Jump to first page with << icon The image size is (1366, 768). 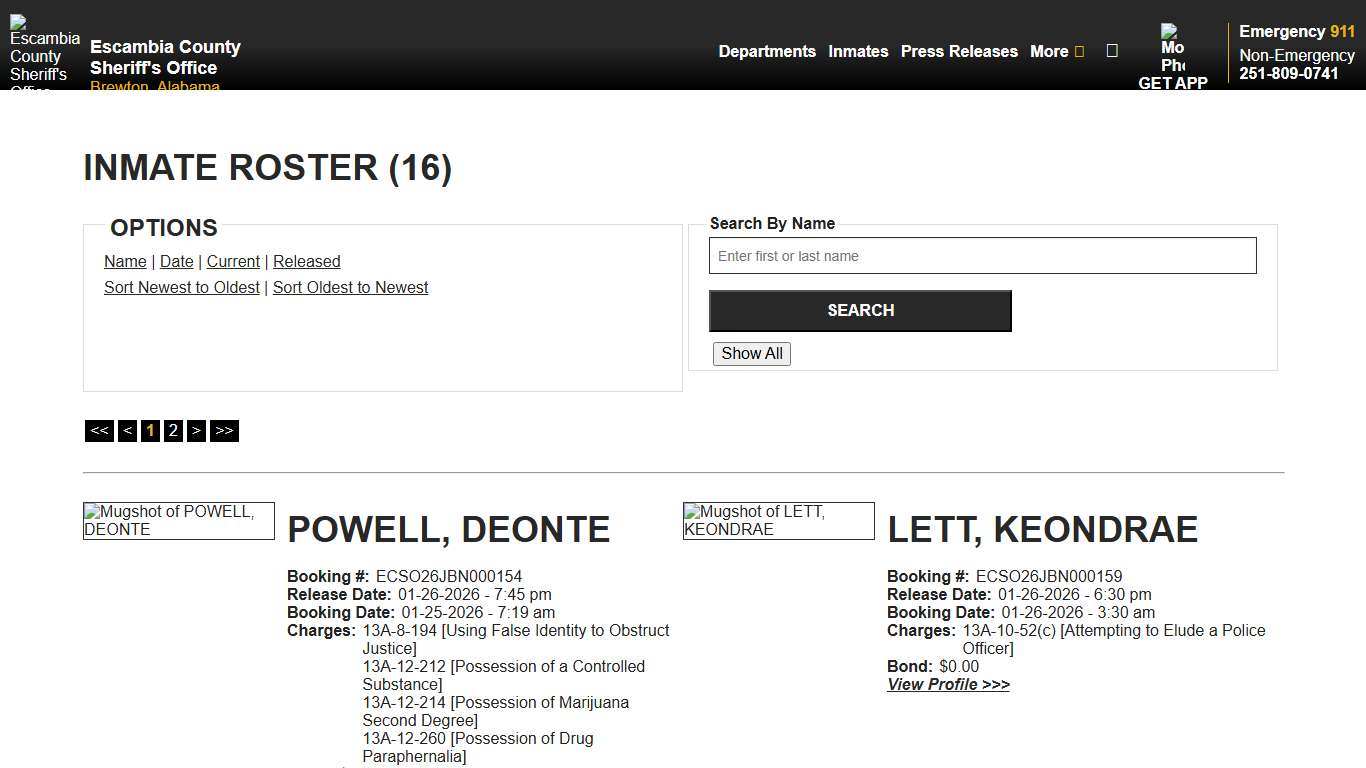tap(99, 430)
